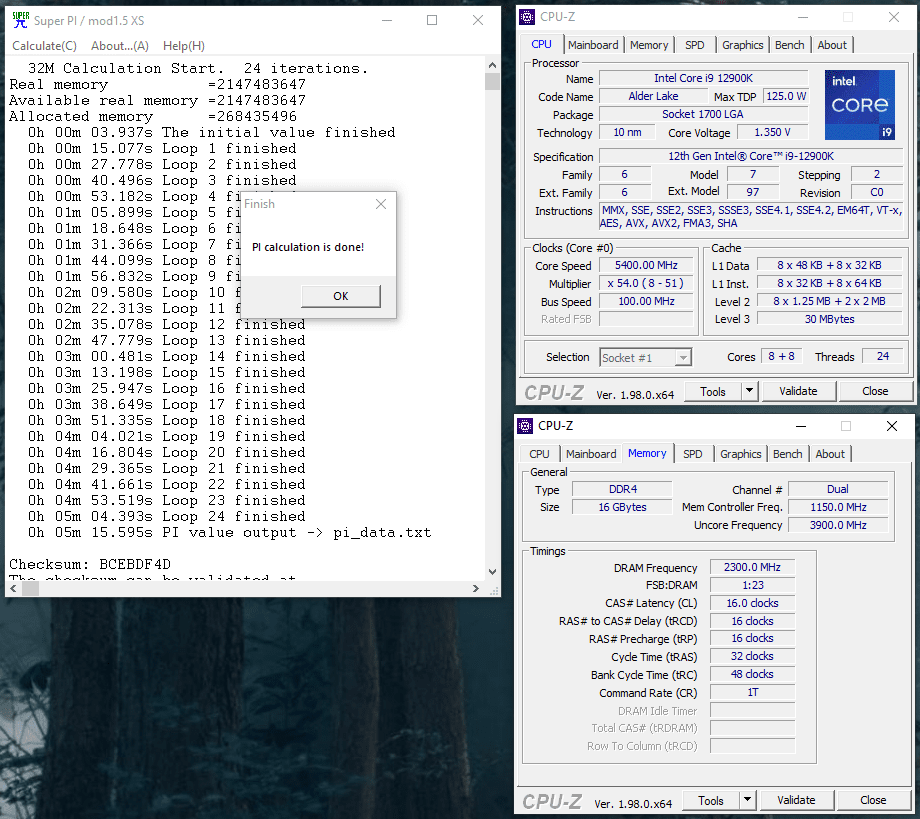Click the Core Voltage value 1.350 V

(772, 133)
